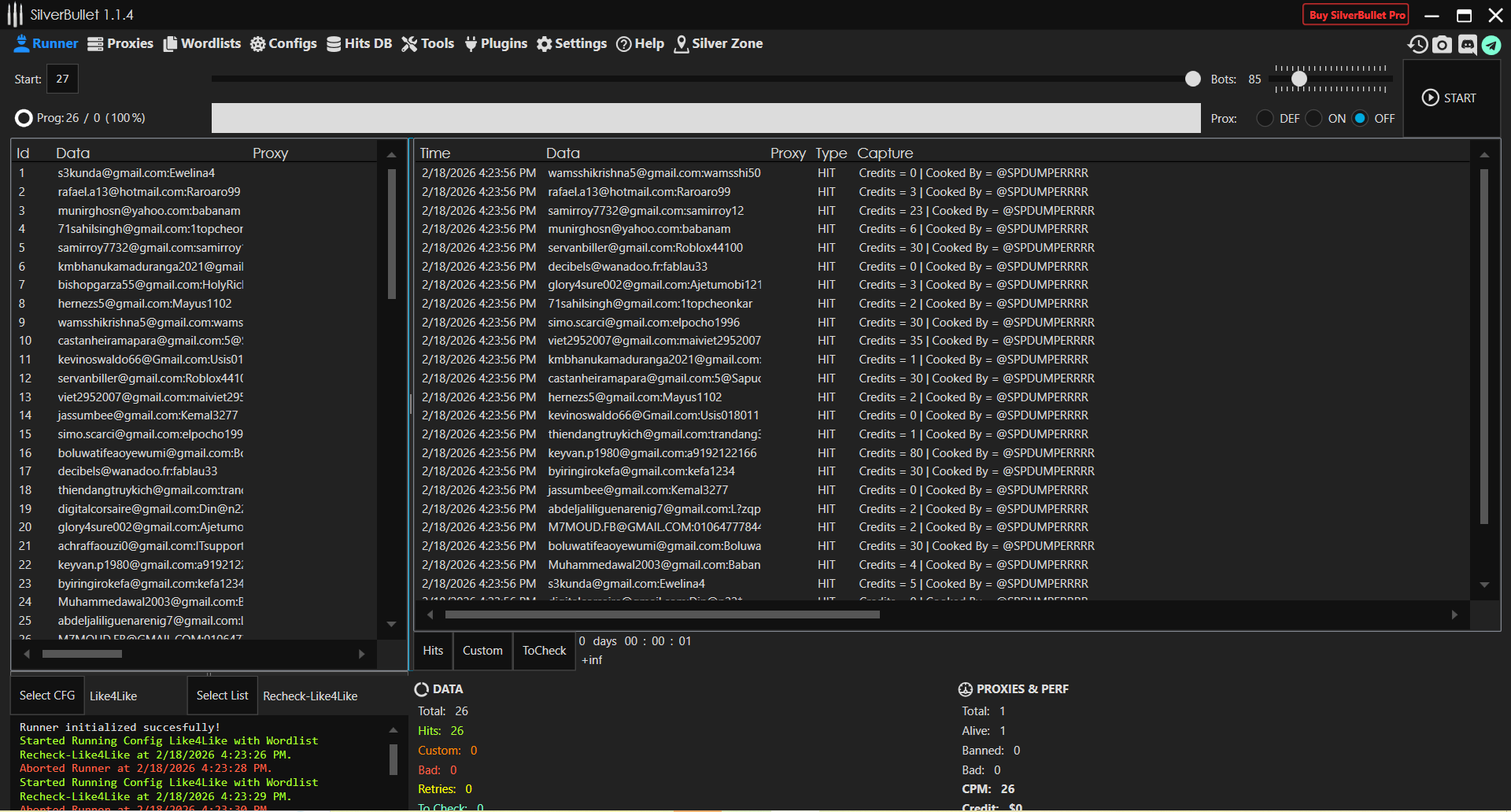Click the "CPM: 26" value
This screenshot has height=812, width=1511.
pos(988,789)
